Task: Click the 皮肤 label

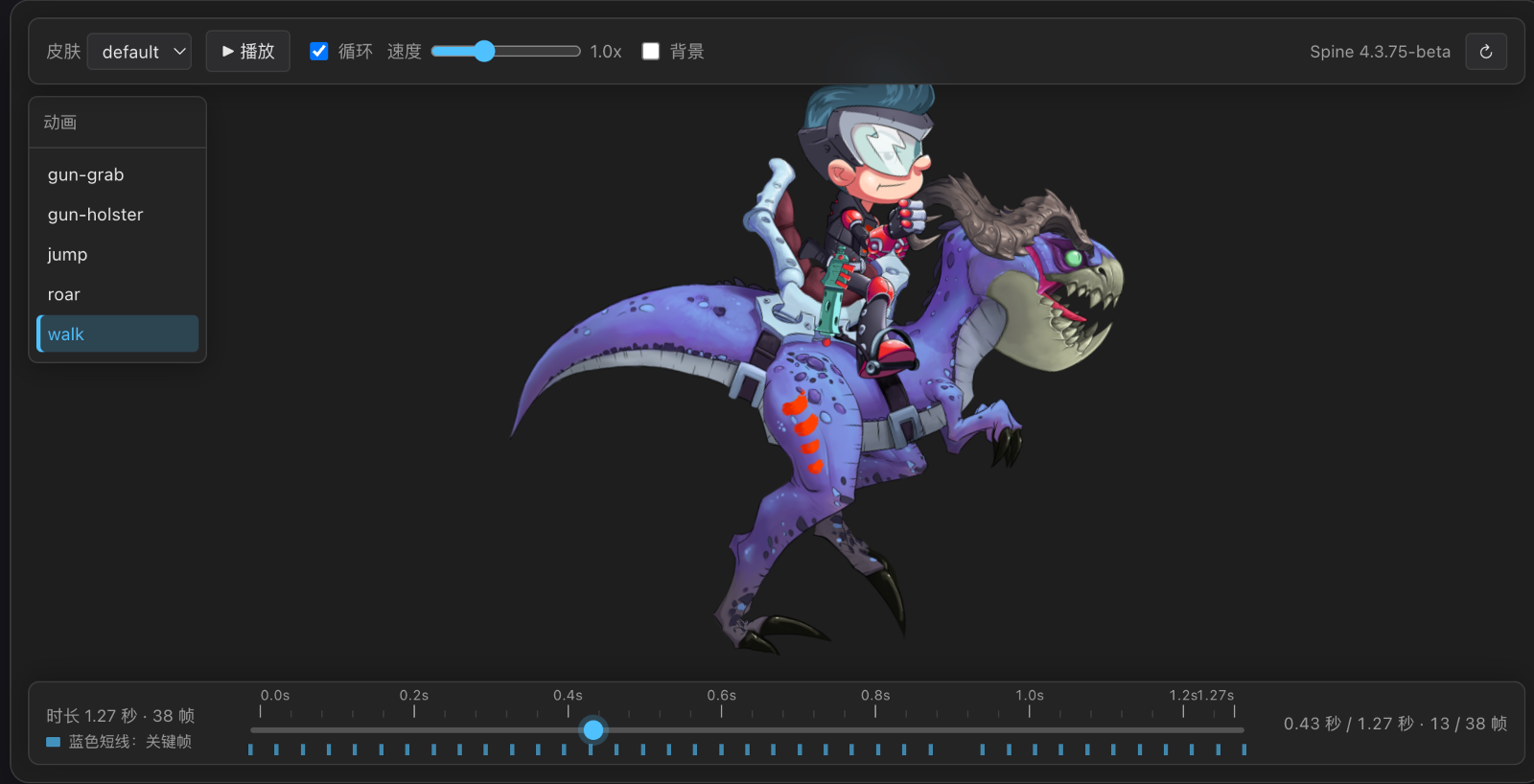Action: point(63,52)
